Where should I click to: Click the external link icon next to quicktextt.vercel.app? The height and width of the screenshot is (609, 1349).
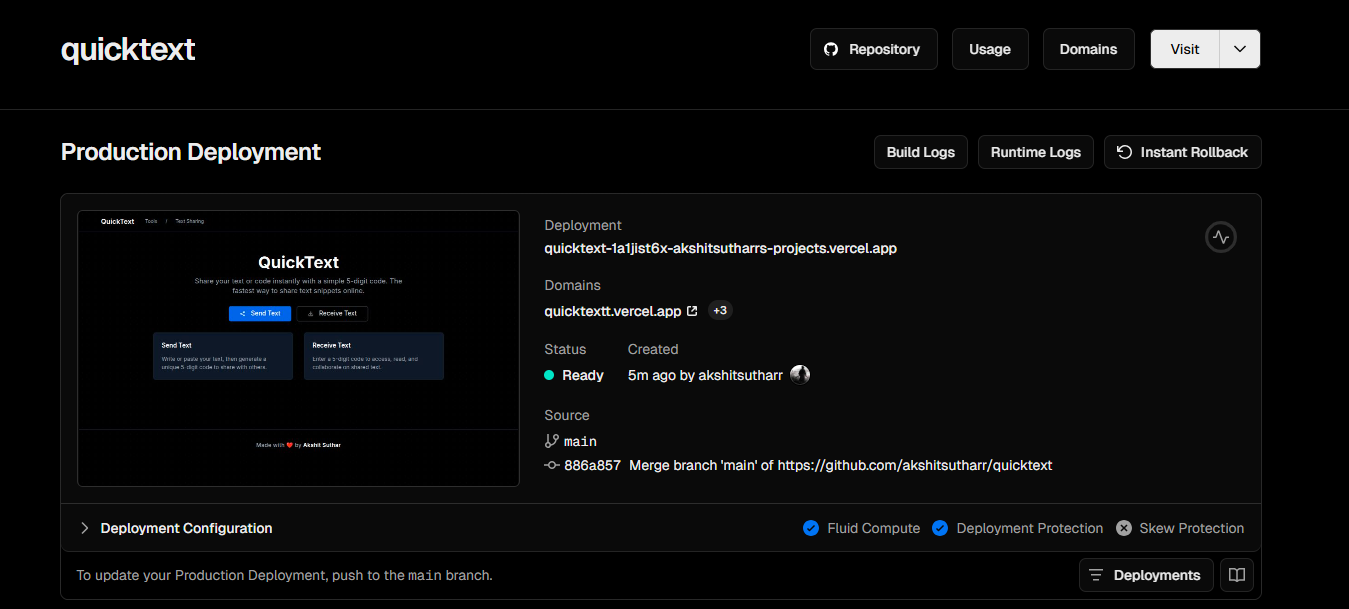tap(692, 311)
